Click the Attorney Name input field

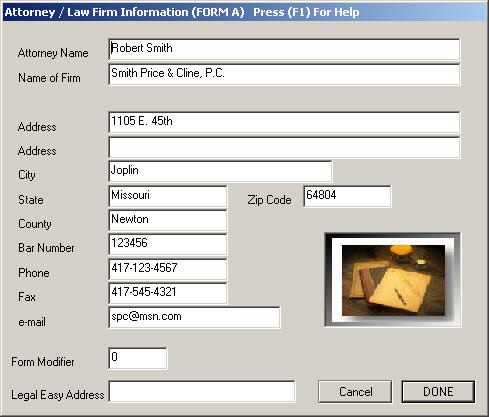point(284,49)
